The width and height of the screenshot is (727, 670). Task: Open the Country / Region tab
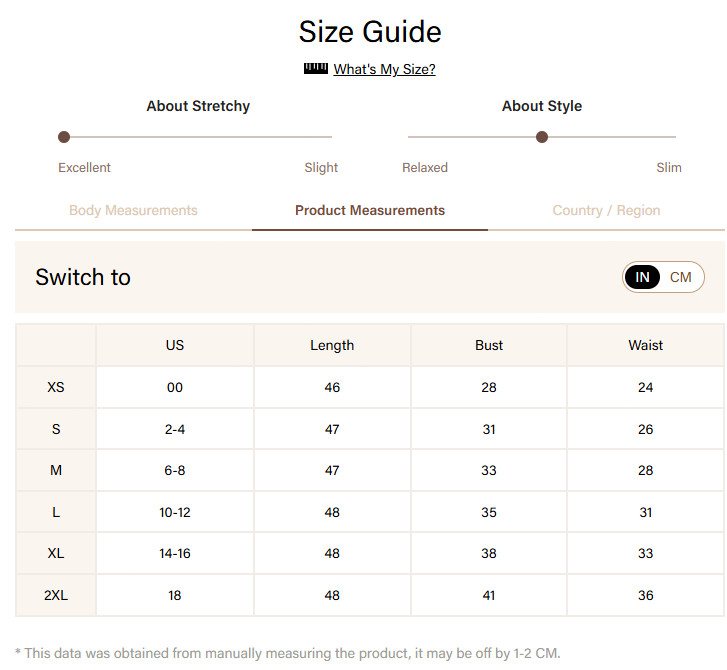point(606,210)
